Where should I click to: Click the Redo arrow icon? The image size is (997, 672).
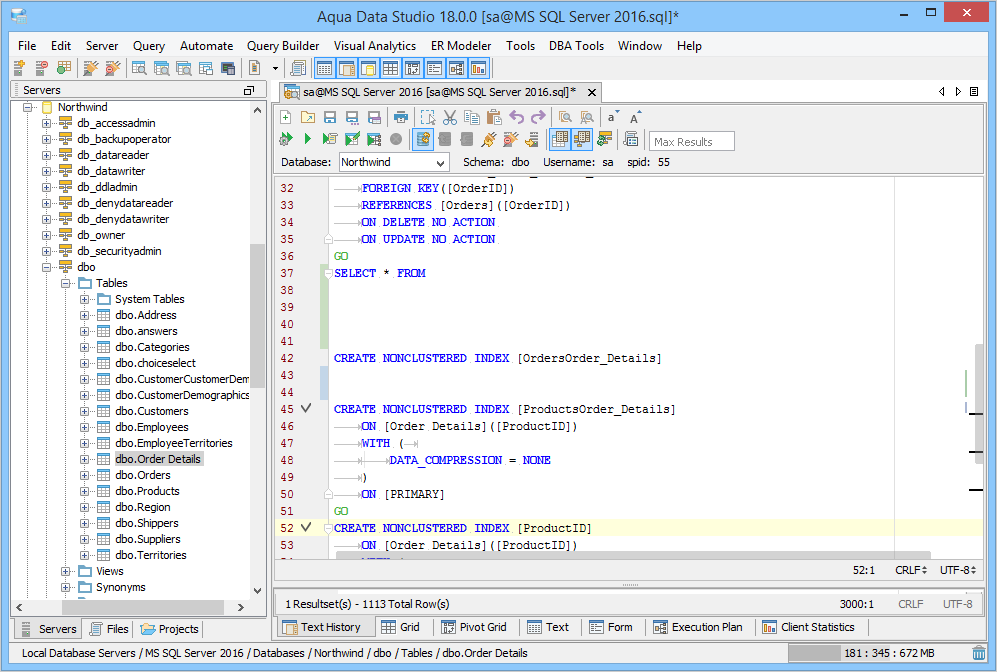[x=538, y=117]
